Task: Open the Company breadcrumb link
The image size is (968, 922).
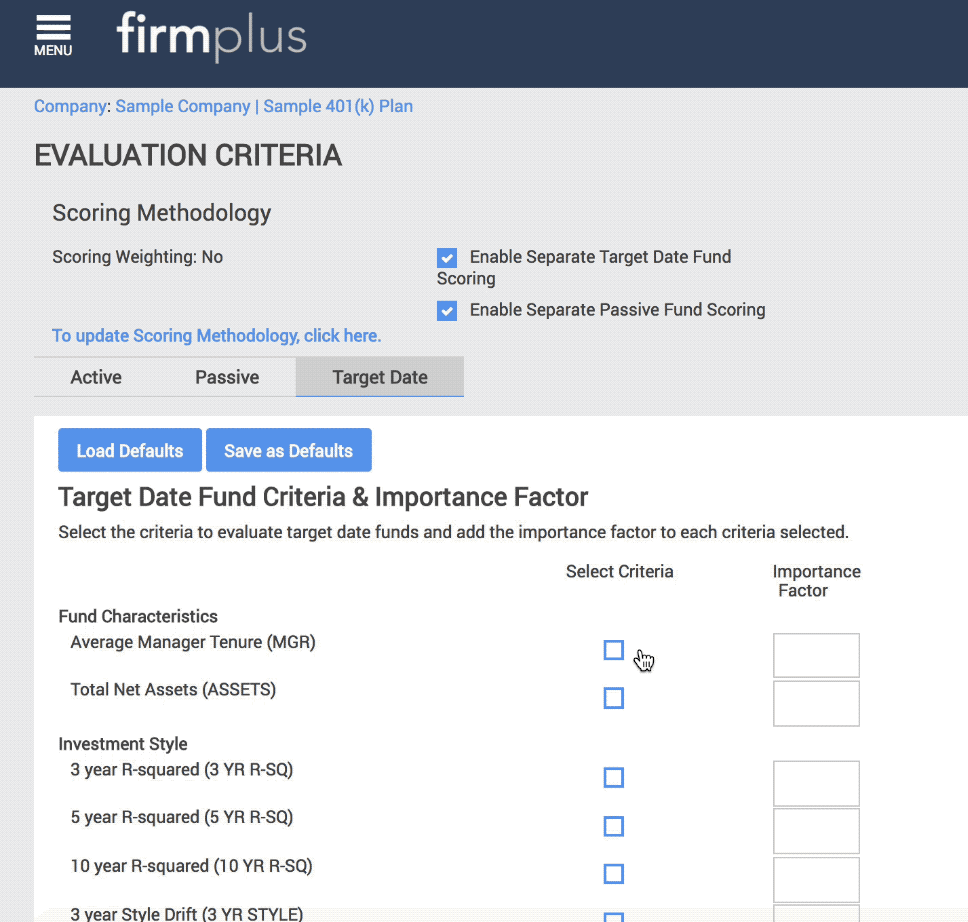Action: [70, 106]
